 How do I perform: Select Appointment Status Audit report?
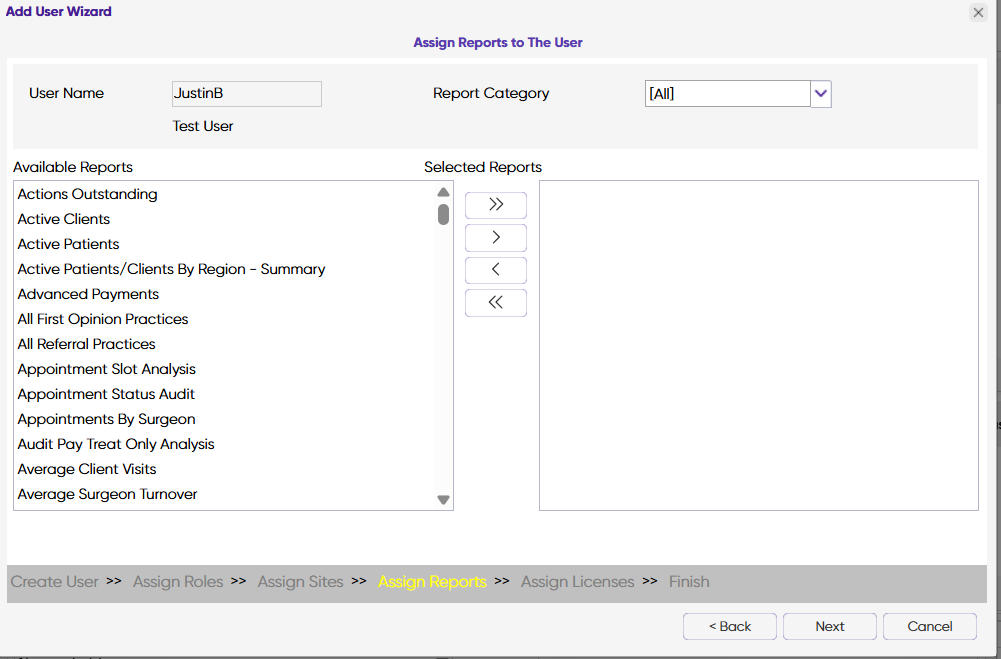(225, 394)
